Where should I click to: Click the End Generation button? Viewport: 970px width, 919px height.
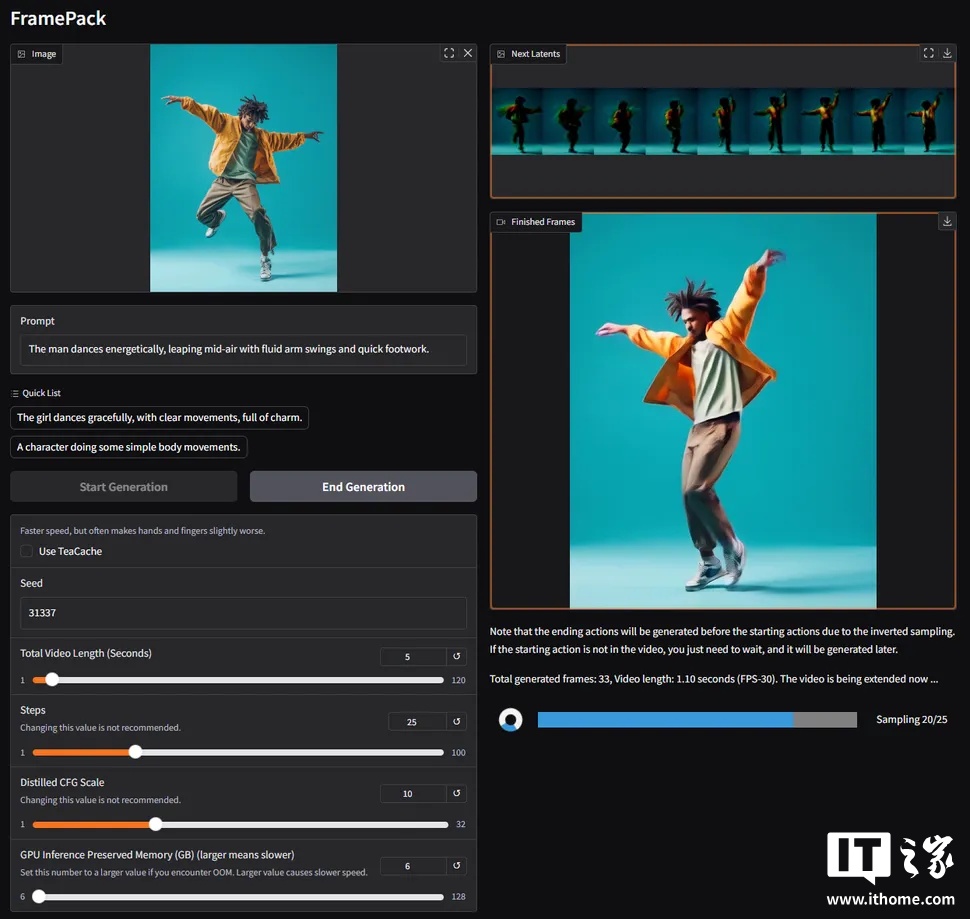(363, 487)
